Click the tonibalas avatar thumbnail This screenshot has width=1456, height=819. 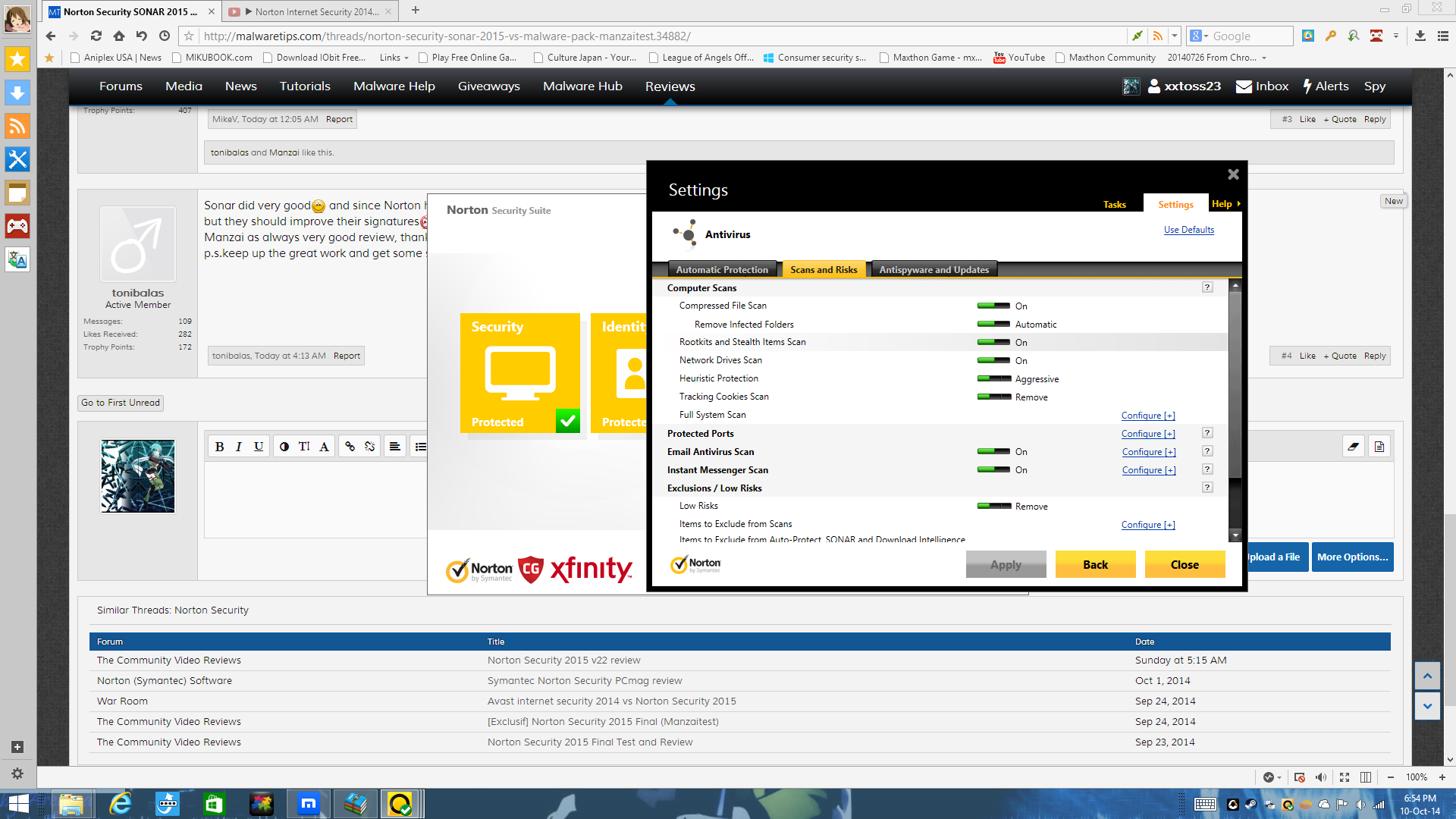point(138,244)
